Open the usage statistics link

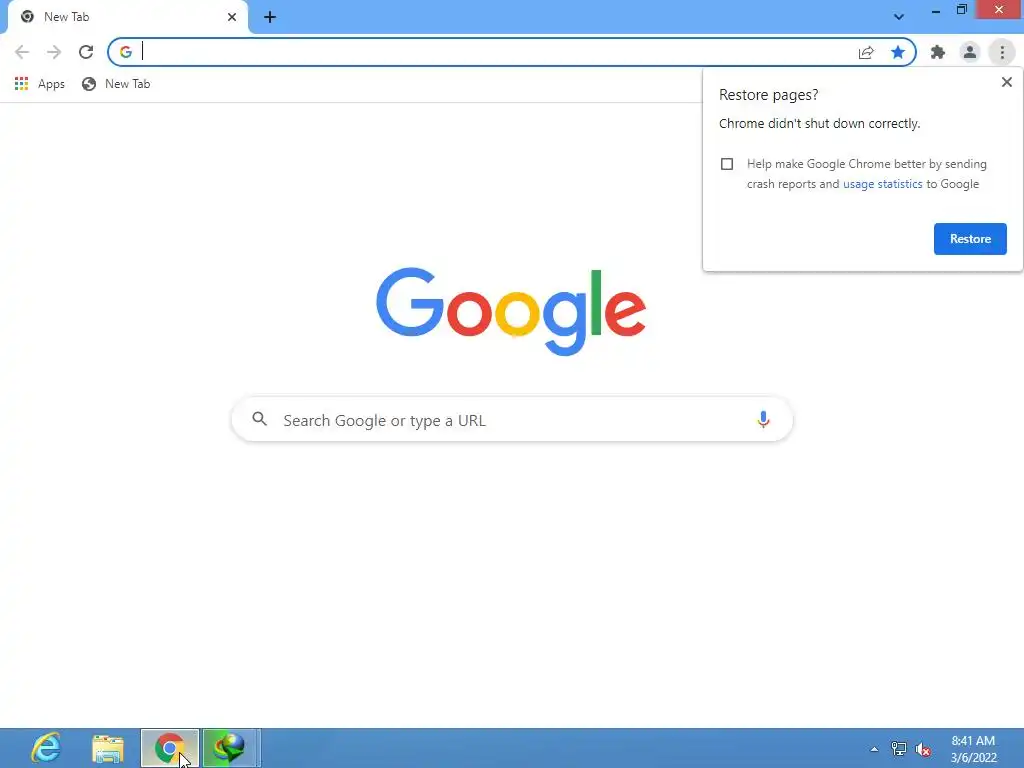[x=882, y=184]
